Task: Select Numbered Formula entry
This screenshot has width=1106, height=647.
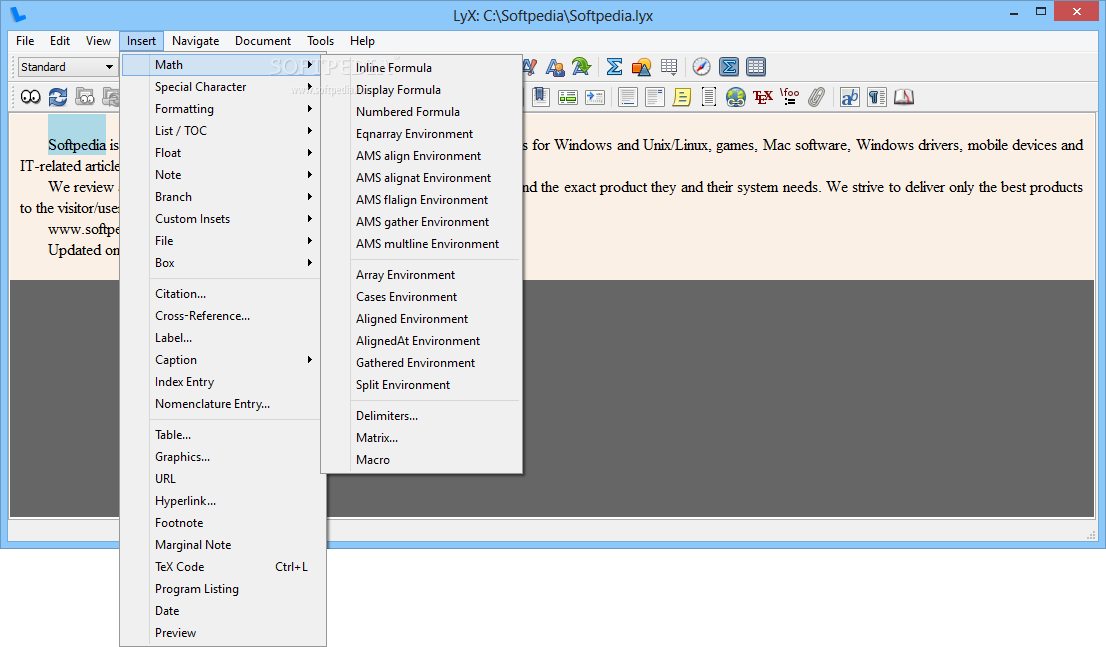Action: 422,111
